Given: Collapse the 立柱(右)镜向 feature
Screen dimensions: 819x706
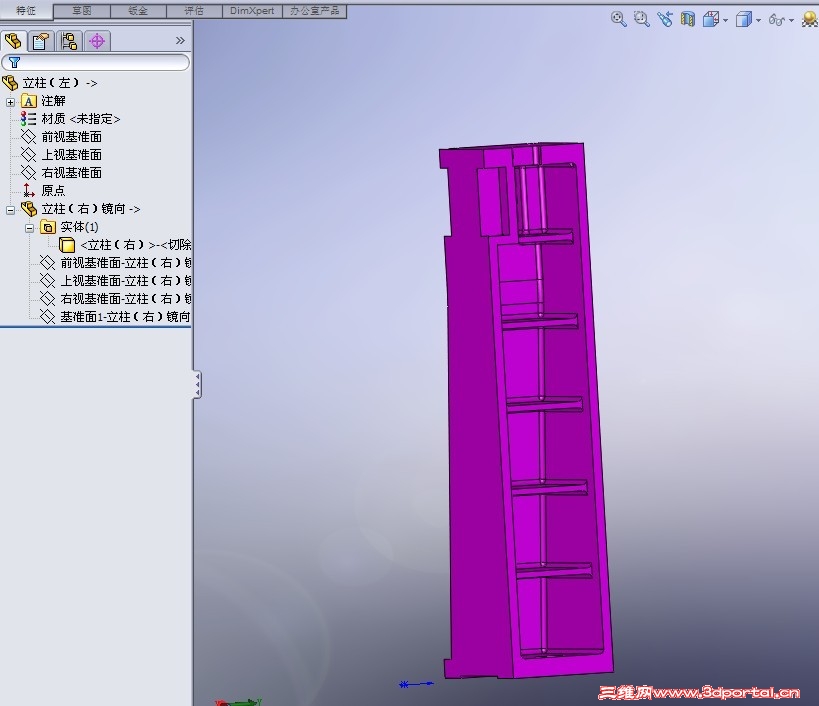Looking at the screenshot, I should click(x=10, y=210).
